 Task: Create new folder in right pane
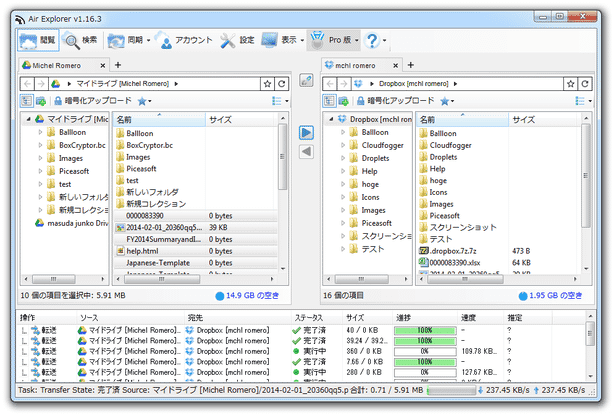pos(344,101)
